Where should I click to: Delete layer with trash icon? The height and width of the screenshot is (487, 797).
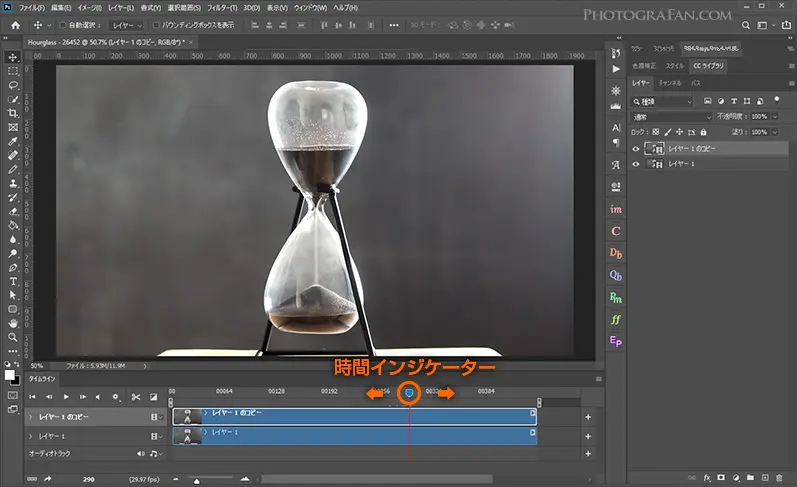click(779, 478)
